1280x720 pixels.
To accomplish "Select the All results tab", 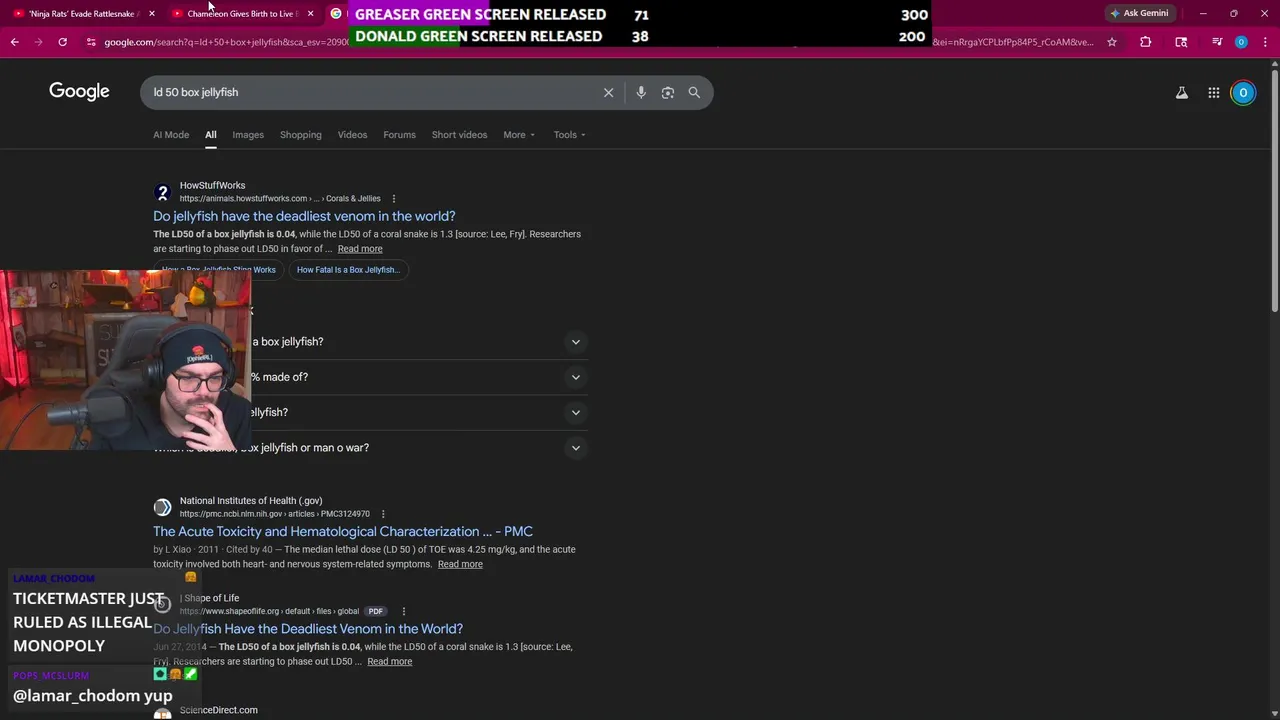I will click(211, 134).
